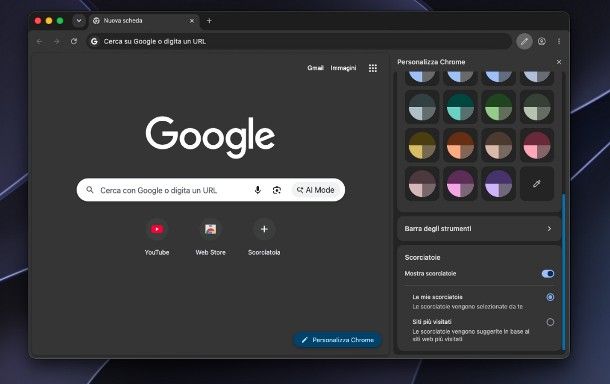Open the tab search chevron button
610x384 pixels.
tap(79, 21)
